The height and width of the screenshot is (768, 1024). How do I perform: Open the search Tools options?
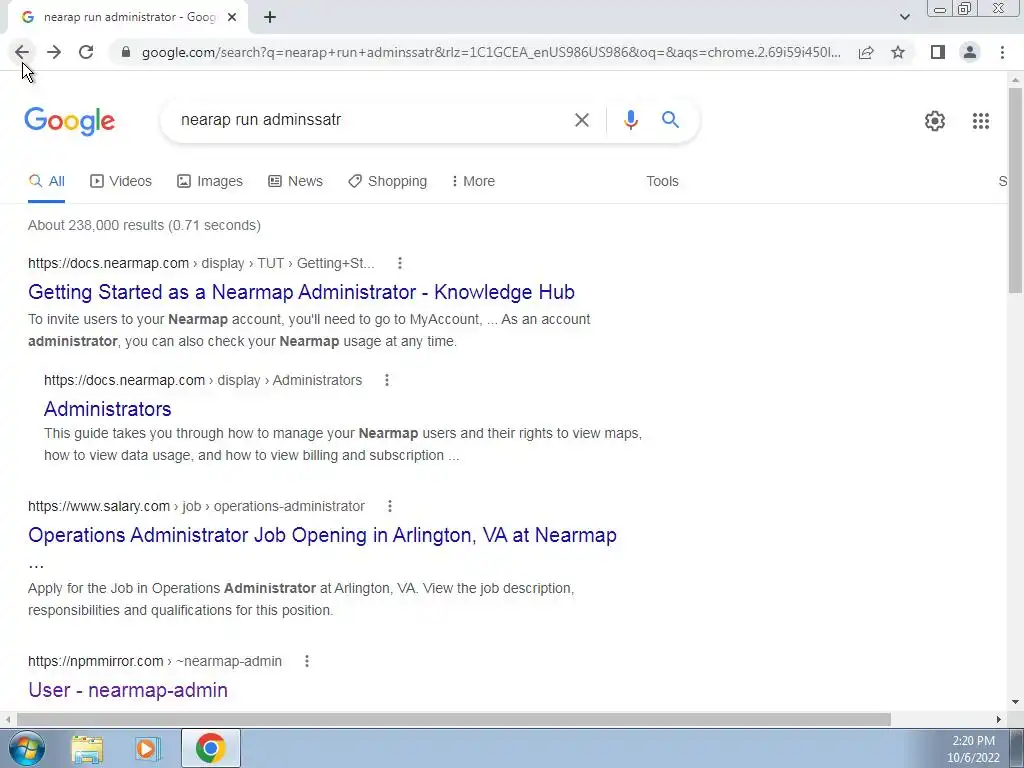coord(662,182)
